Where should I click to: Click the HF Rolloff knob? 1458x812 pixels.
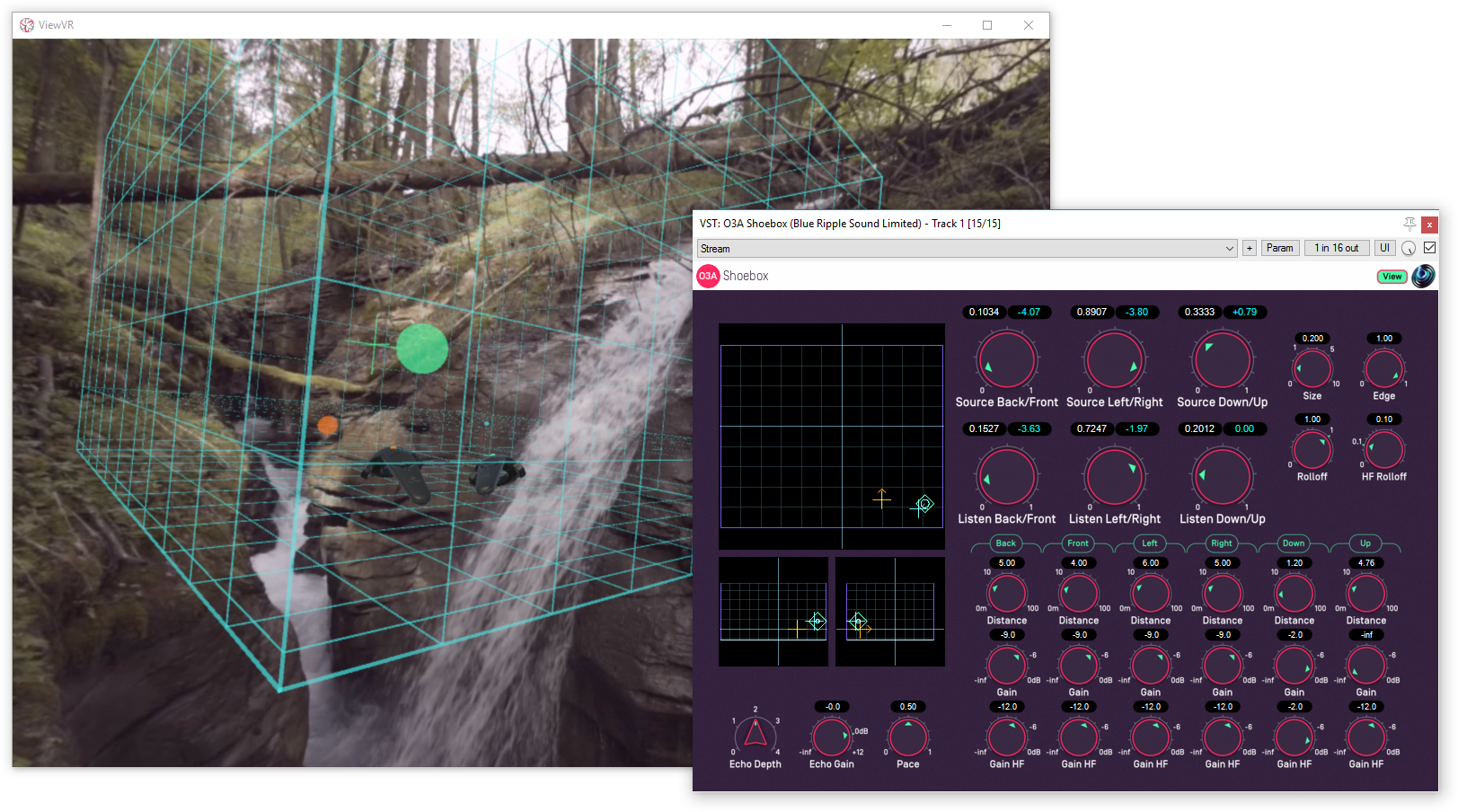pos(1383,449)
